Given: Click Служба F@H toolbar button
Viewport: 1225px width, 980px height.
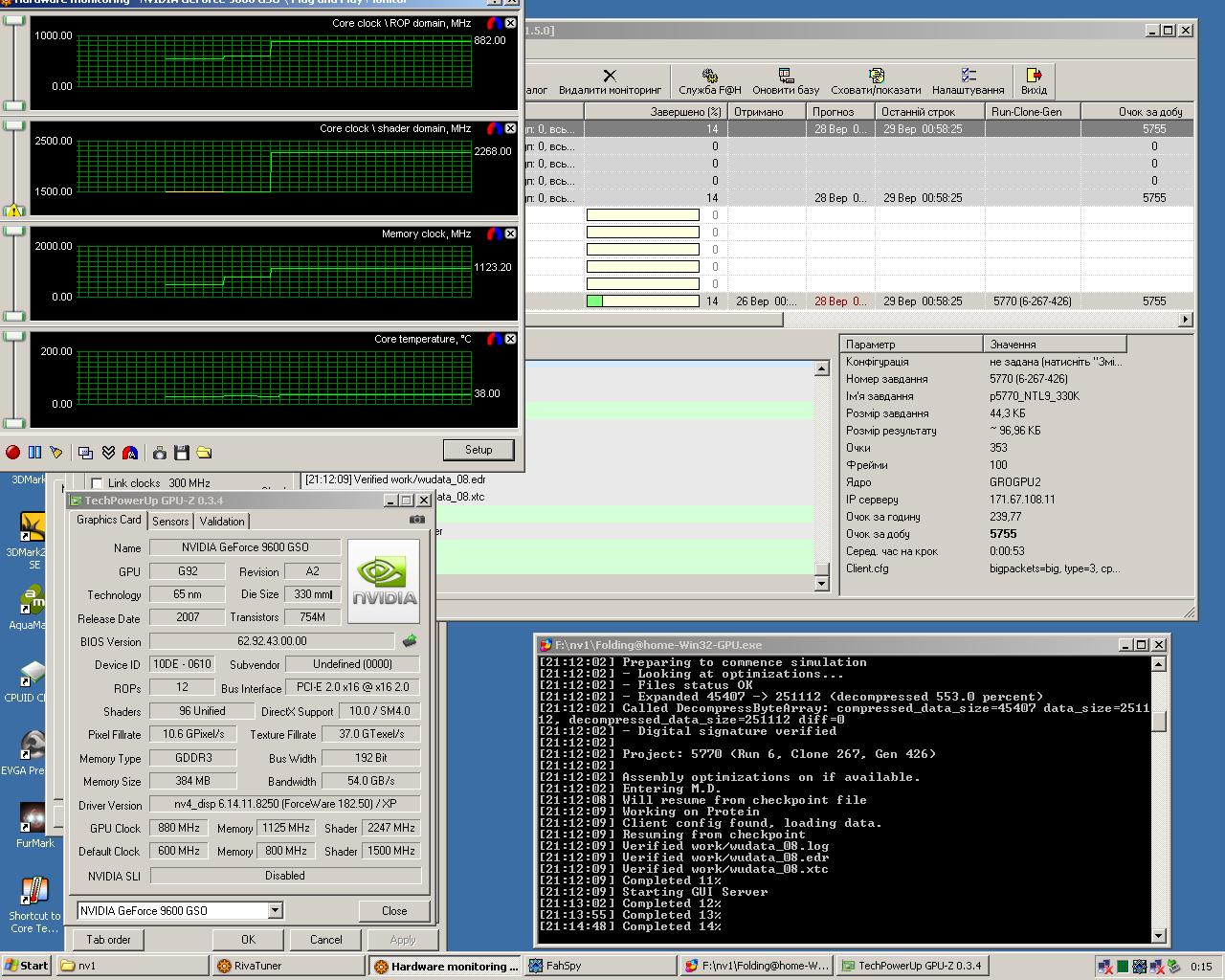Looking at the screenshot, I should (x=710, y=81).
